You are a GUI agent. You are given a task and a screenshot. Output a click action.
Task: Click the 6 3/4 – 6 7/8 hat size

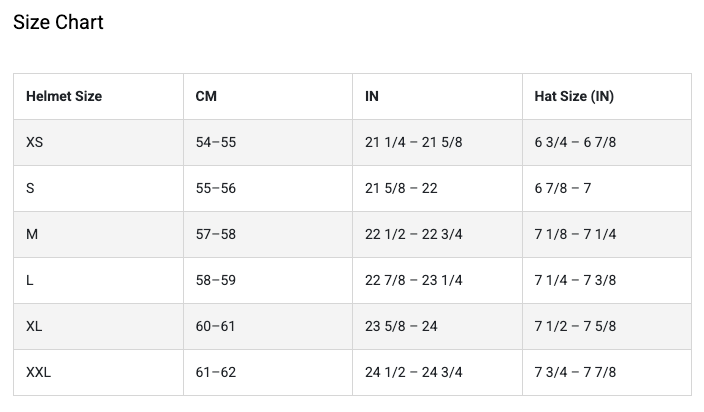point(575,143)
